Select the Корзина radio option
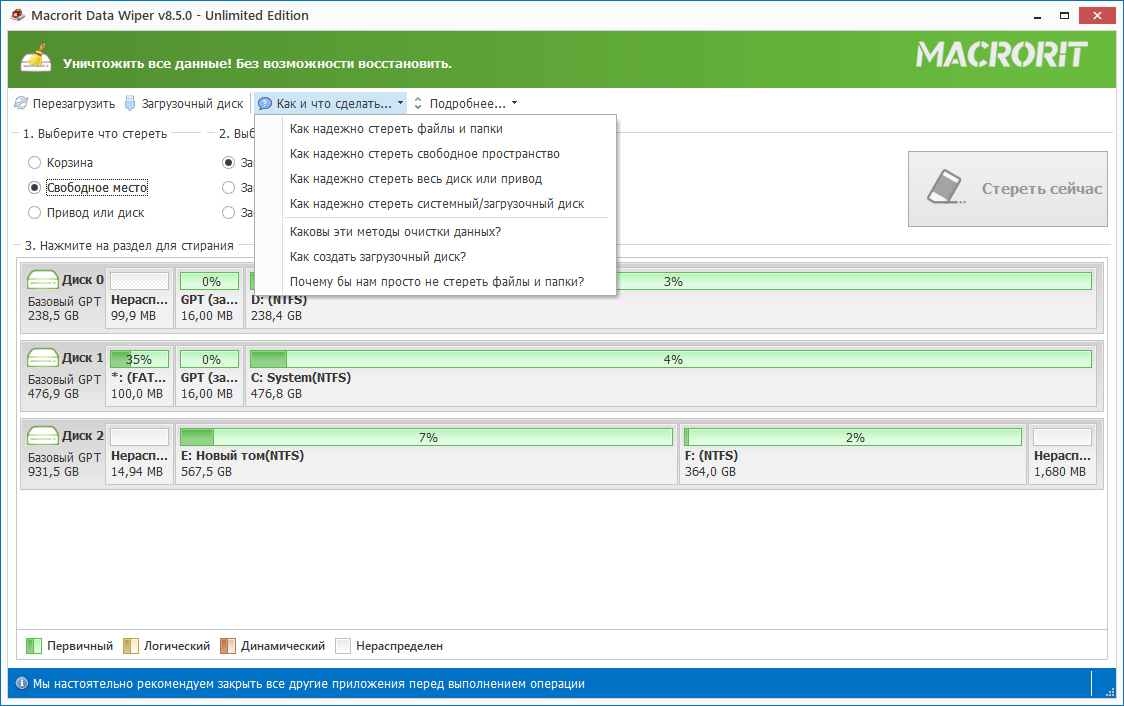Screen dimensions: 1124x706 click(x=35, y=162)
